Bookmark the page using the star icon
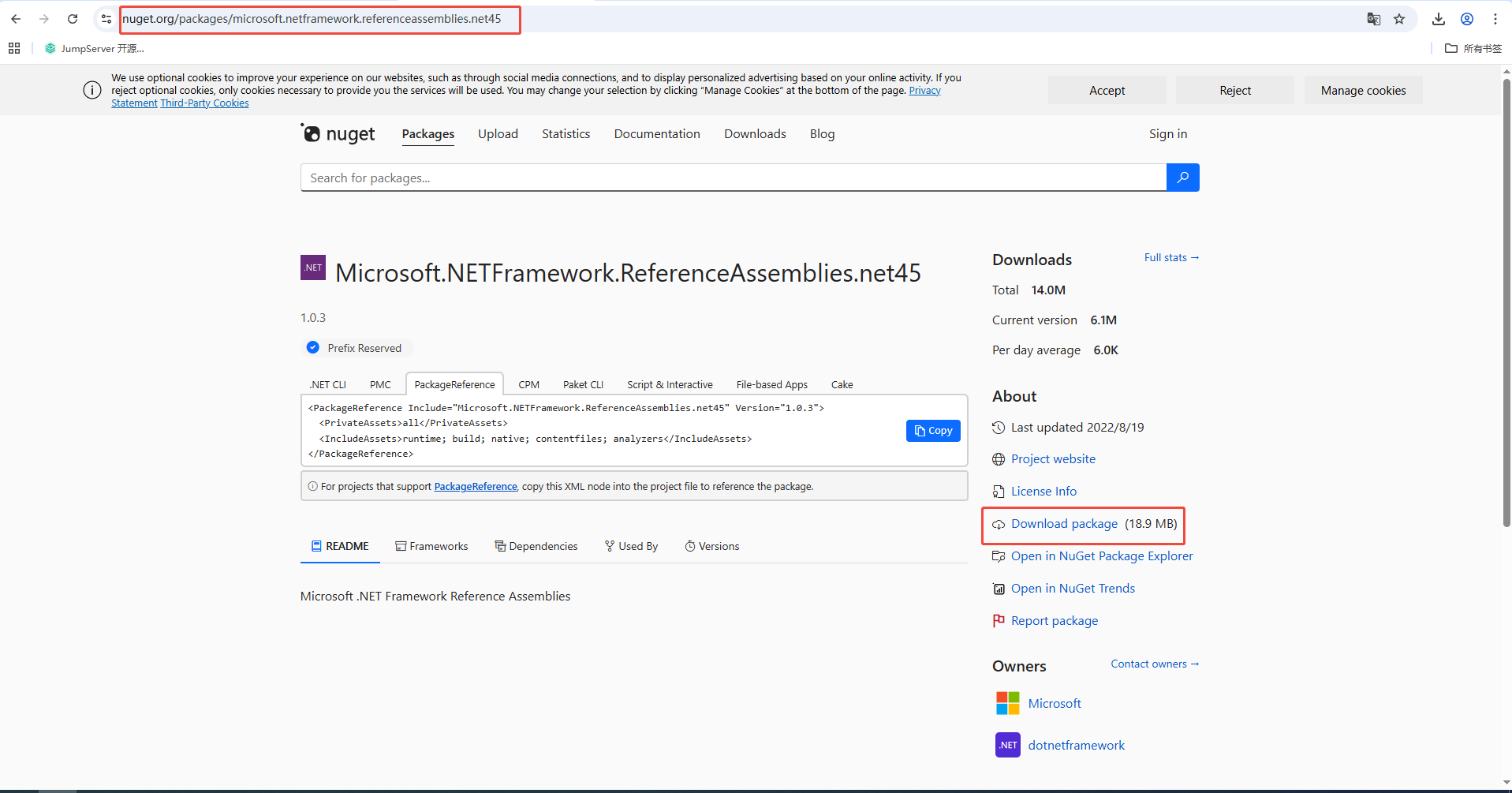This screenshot has width=1512, height=793. tap(1400, 18)
